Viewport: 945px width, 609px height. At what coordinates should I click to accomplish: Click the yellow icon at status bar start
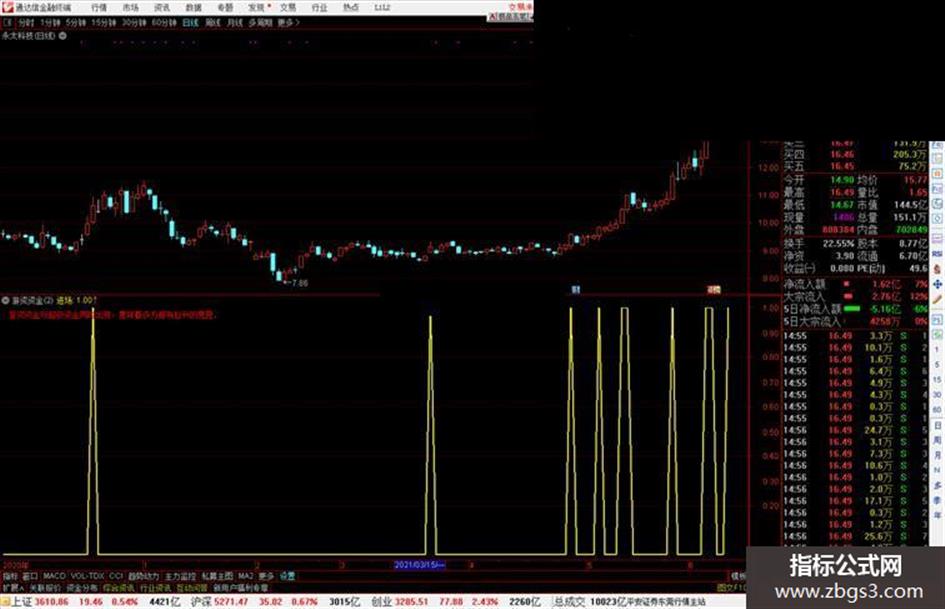[x=5, y=602]
